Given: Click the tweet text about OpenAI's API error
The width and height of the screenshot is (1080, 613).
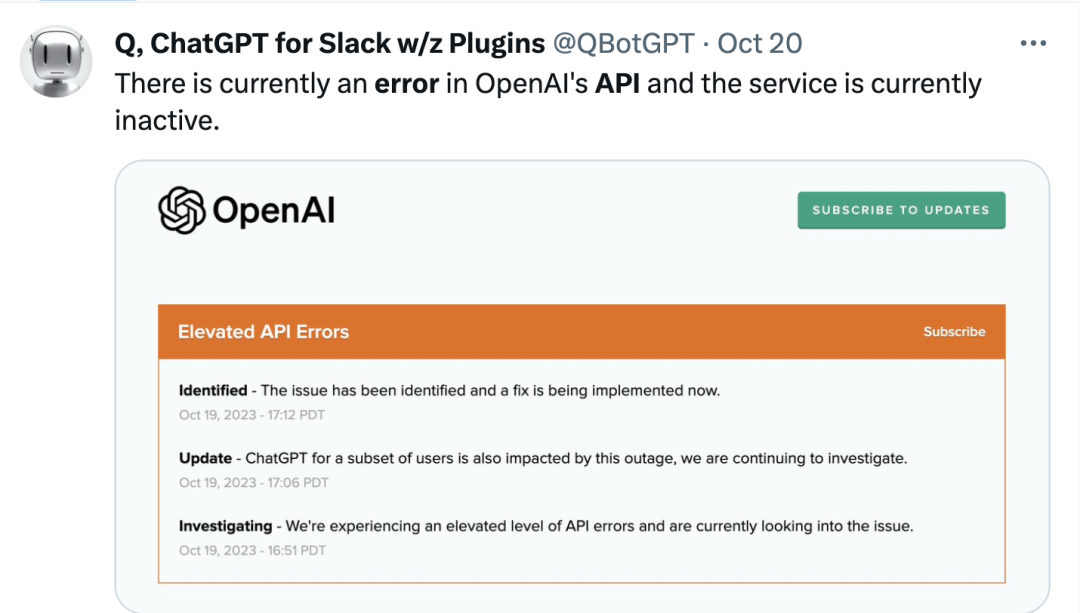Looking at the screenshot, I should 548,101.
